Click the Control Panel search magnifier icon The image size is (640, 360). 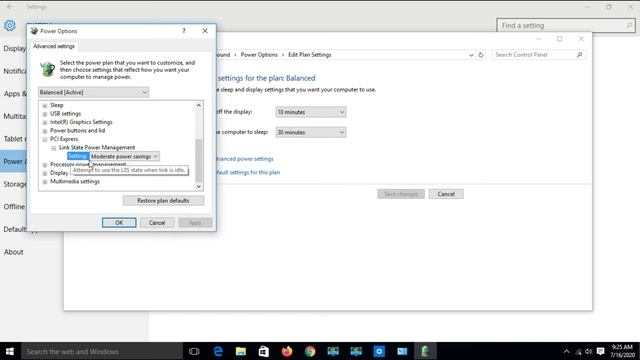pyautogui.click(x=580, y=55)
